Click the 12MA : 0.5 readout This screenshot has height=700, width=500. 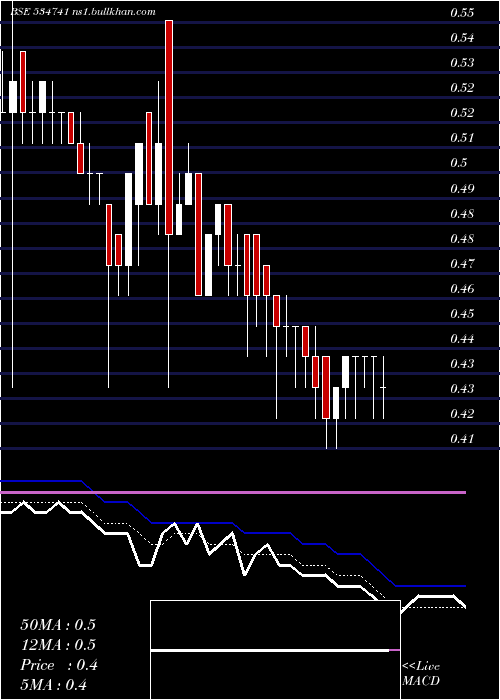58,645
